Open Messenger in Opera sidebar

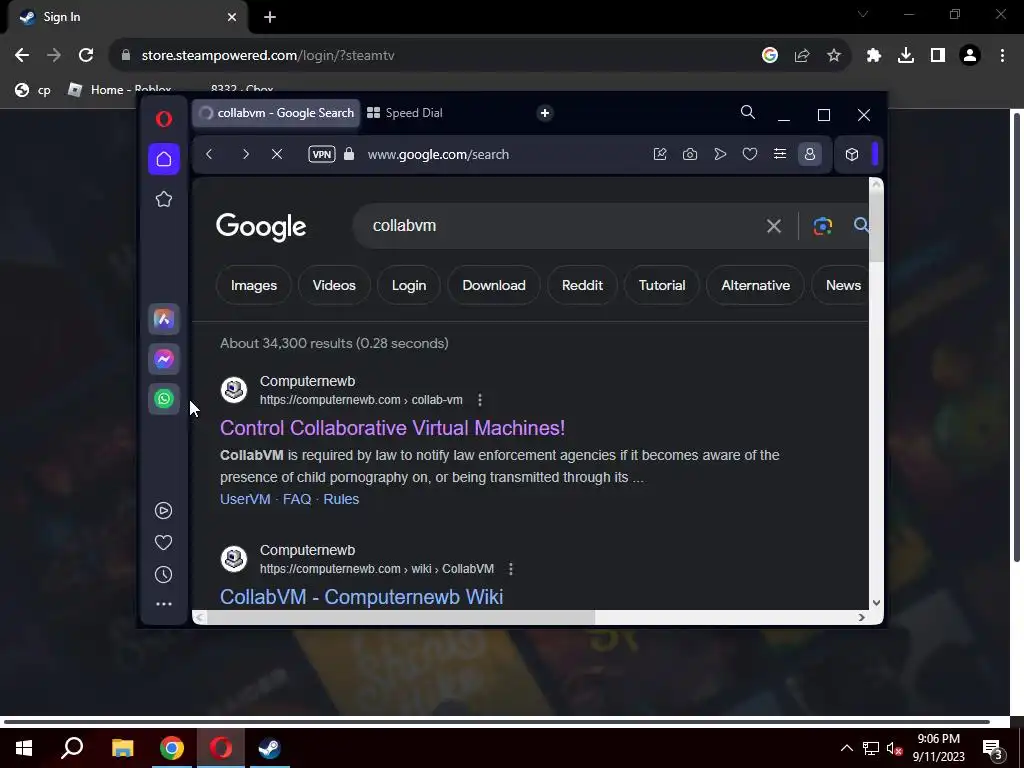pos(164,359)
